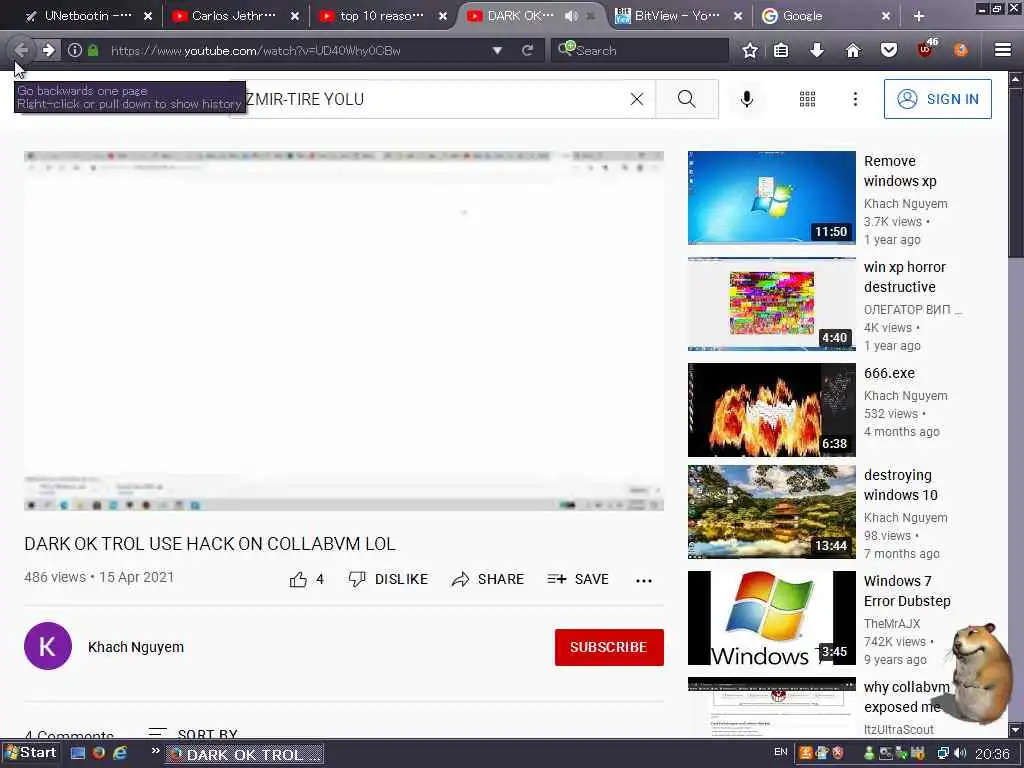Search with your voice microphone icon
Screen dimensions: 1024x768
point(746,99)
